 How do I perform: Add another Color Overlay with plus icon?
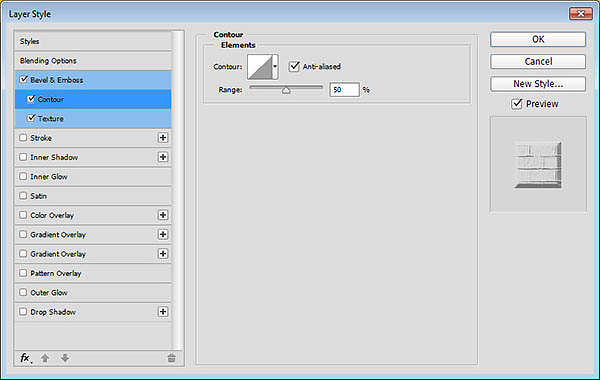click(163, 215)
